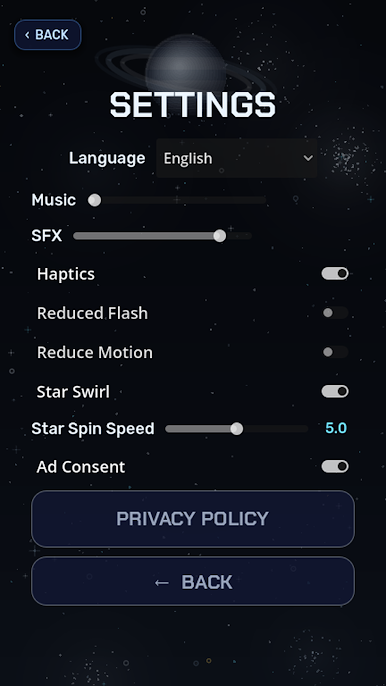The image size is (386, 686).
Task: Click the Settings heading title
Action: [x=193, y=105]
